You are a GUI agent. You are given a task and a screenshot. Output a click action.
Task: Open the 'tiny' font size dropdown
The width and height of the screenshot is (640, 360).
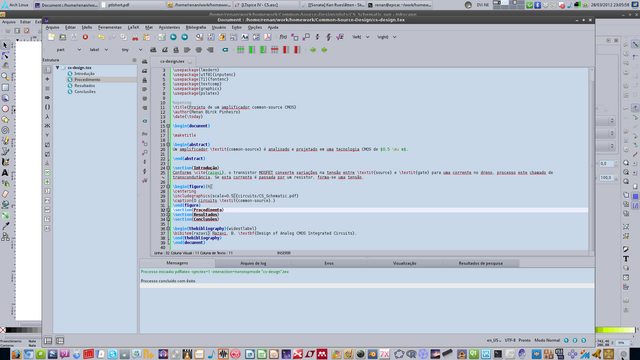pos(132,50)
